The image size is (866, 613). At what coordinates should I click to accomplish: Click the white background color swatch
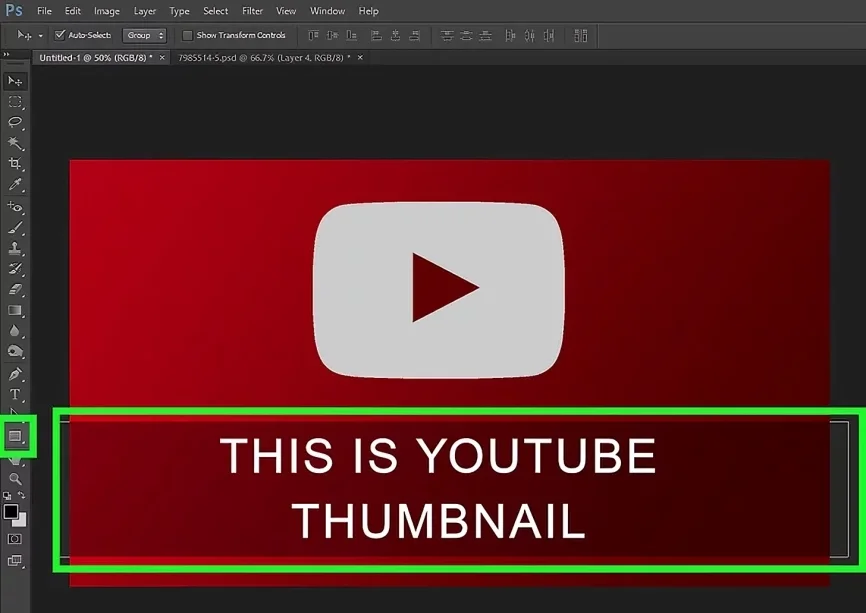click(21, 521)
